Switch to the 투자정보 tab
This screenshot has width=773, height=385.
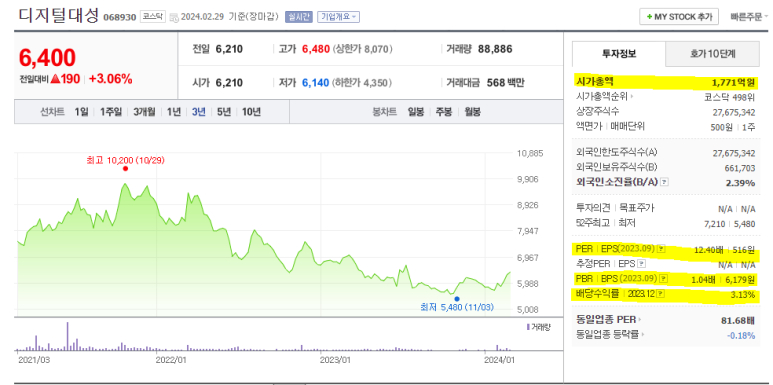click(x=618, y=54)
